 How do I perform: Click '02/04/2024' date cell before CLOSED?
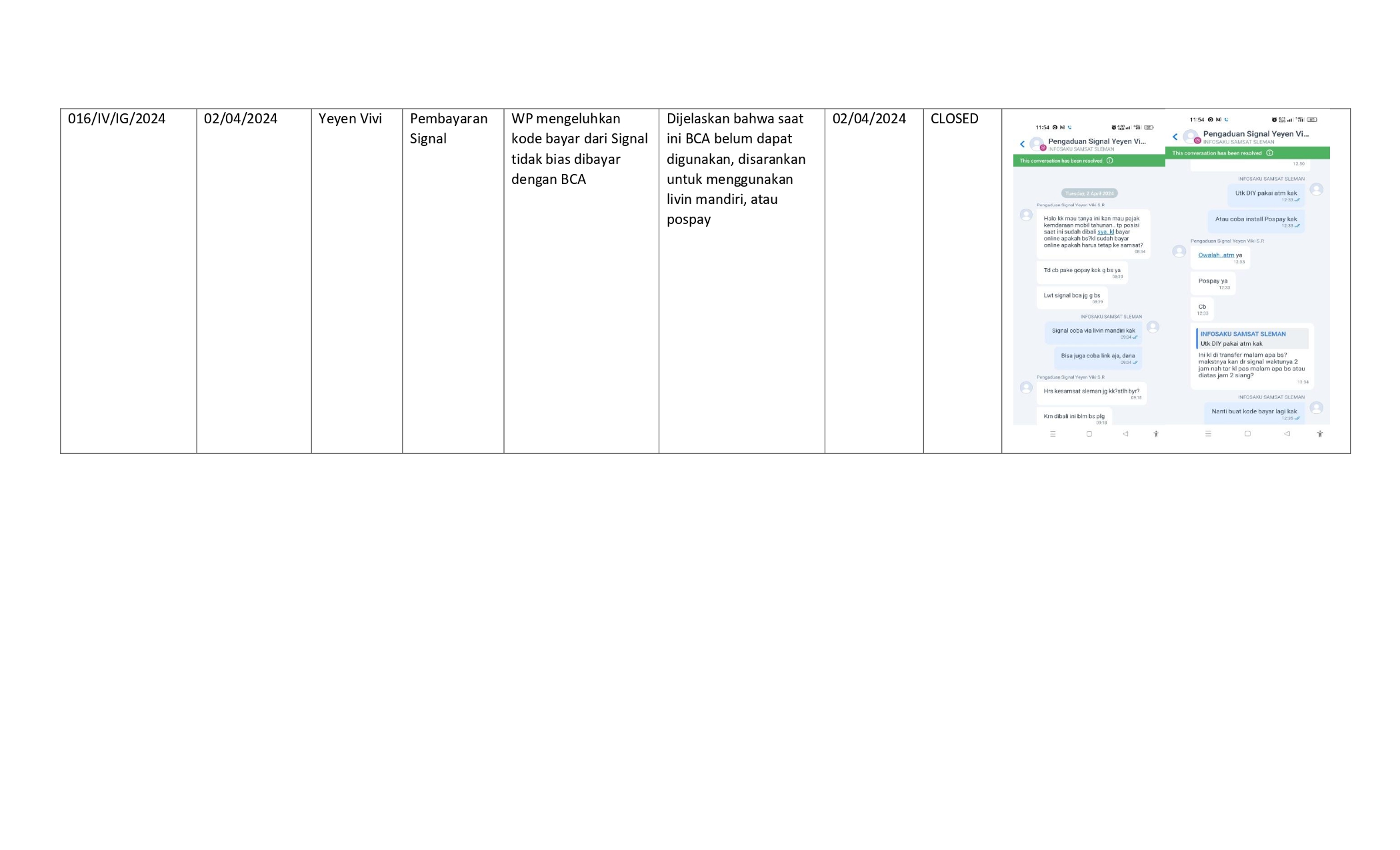pyautogui.click(x=874, y=281)
